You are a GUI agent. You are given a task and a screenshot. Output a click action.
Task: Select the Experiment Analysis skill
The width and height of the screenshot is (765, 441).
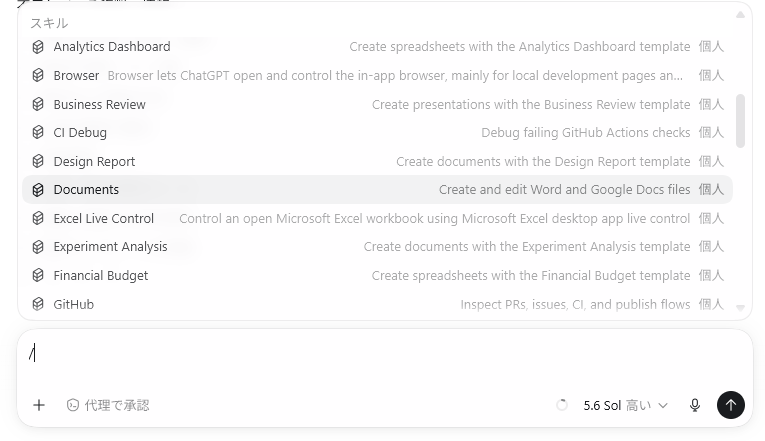point(377,247)
